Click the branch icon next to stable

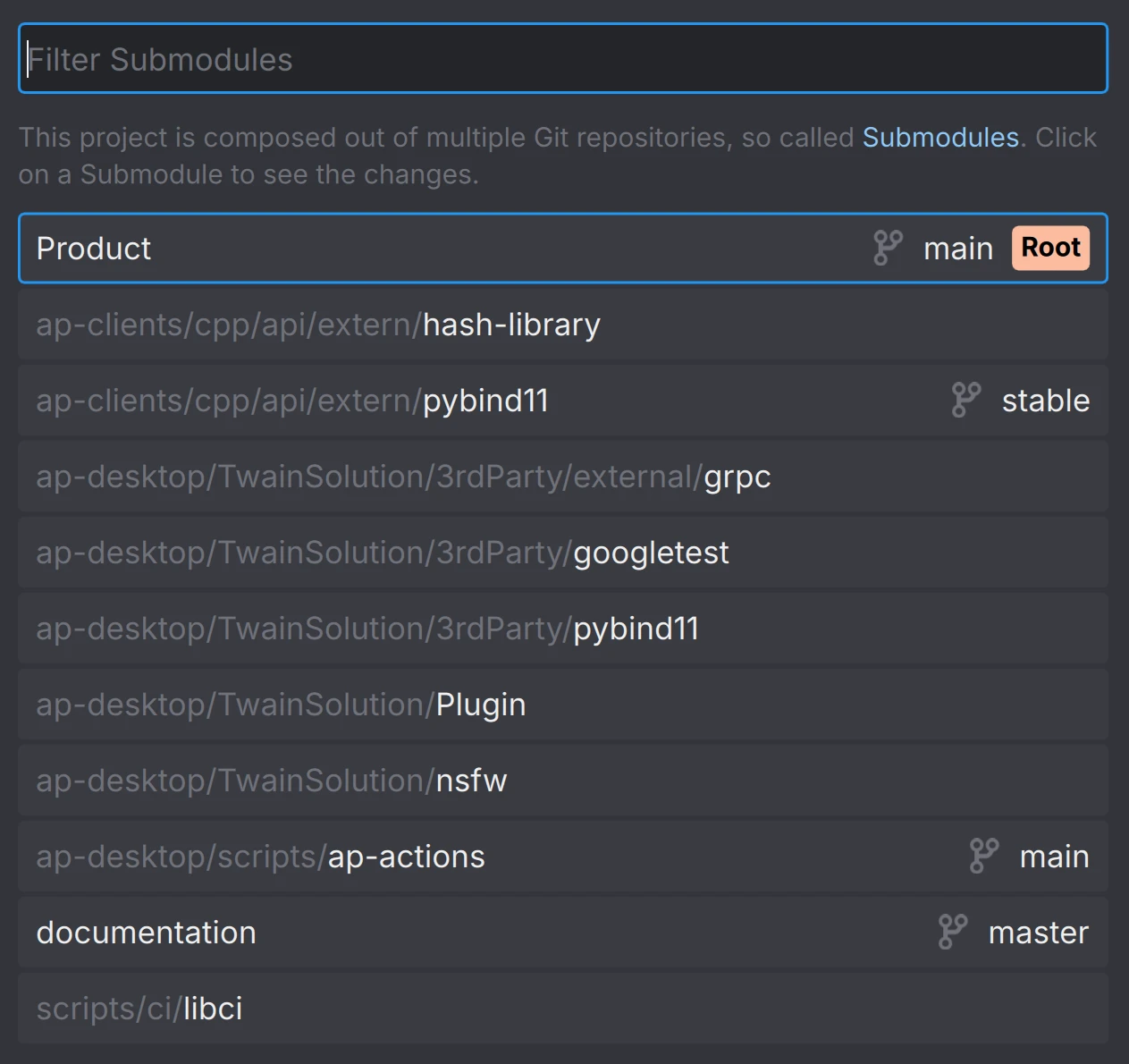click(x=965, y=401)
